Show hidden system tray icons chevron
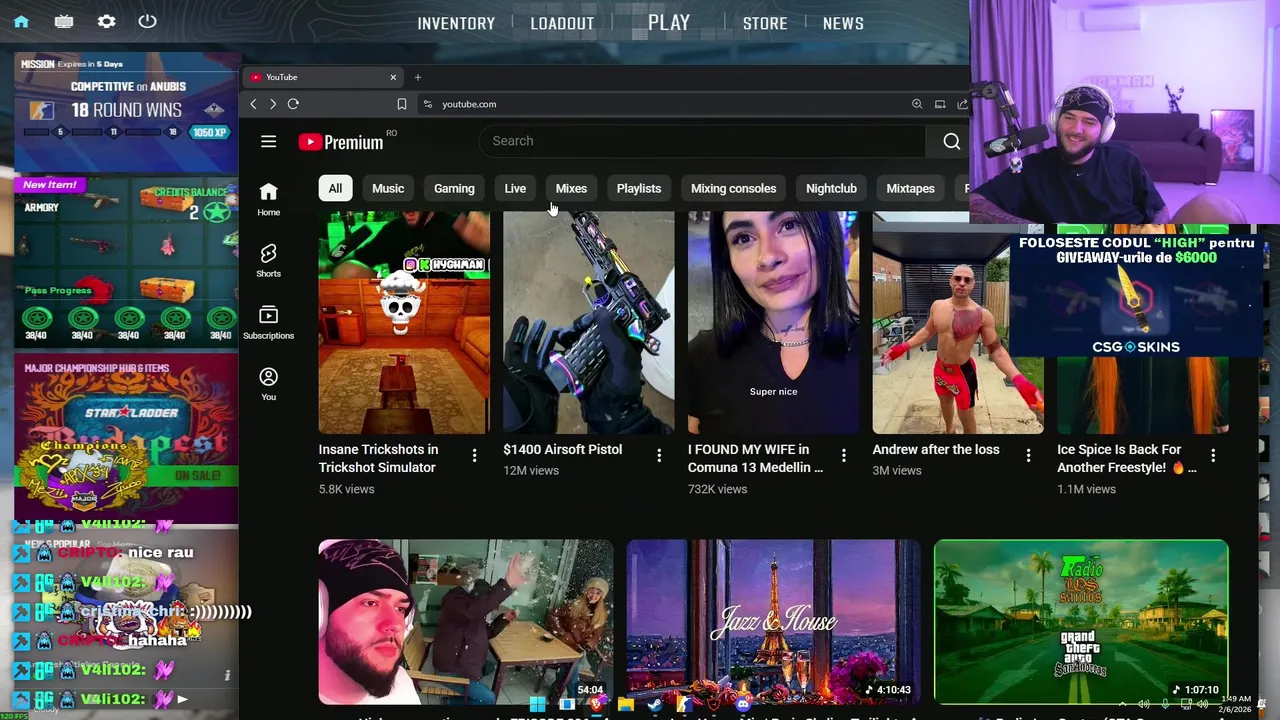The height and width of the screenshot is (720, 1280). tap(1123, 704)
